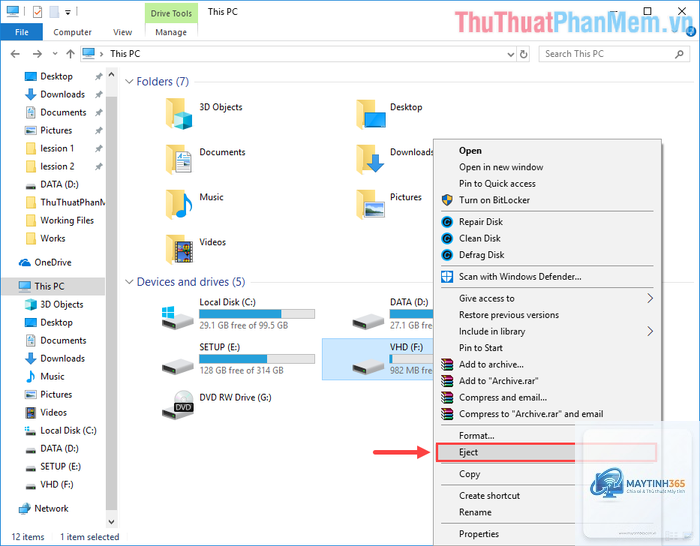Open the quick access toolbar customize dropdown

coord(68,13)
